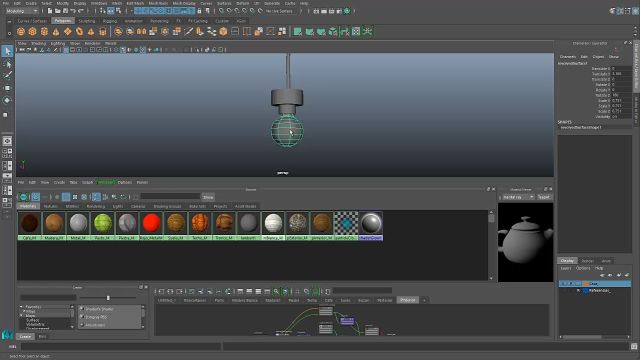This screenshot has width=640, height=360.
Task: Switch to the Textures tab in Hypershade
Action: [x=51, y=207]
